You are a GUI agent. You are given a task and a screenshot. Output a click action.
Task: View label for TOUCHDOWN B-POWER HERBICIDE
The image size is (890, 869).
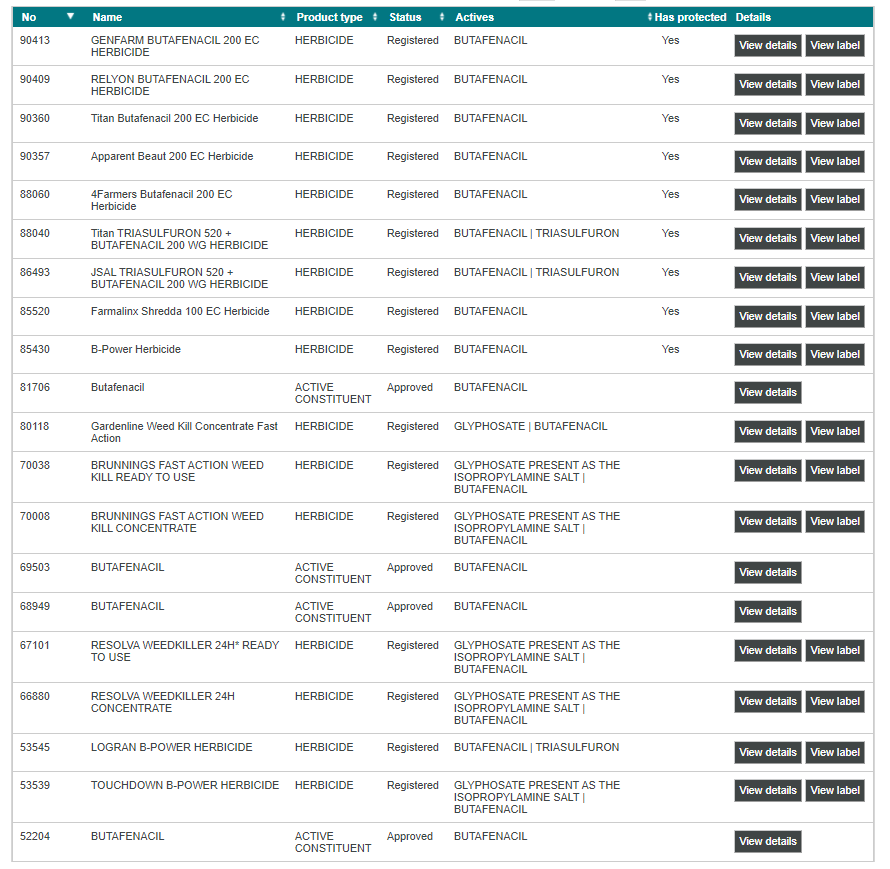(x=835, y=791)
